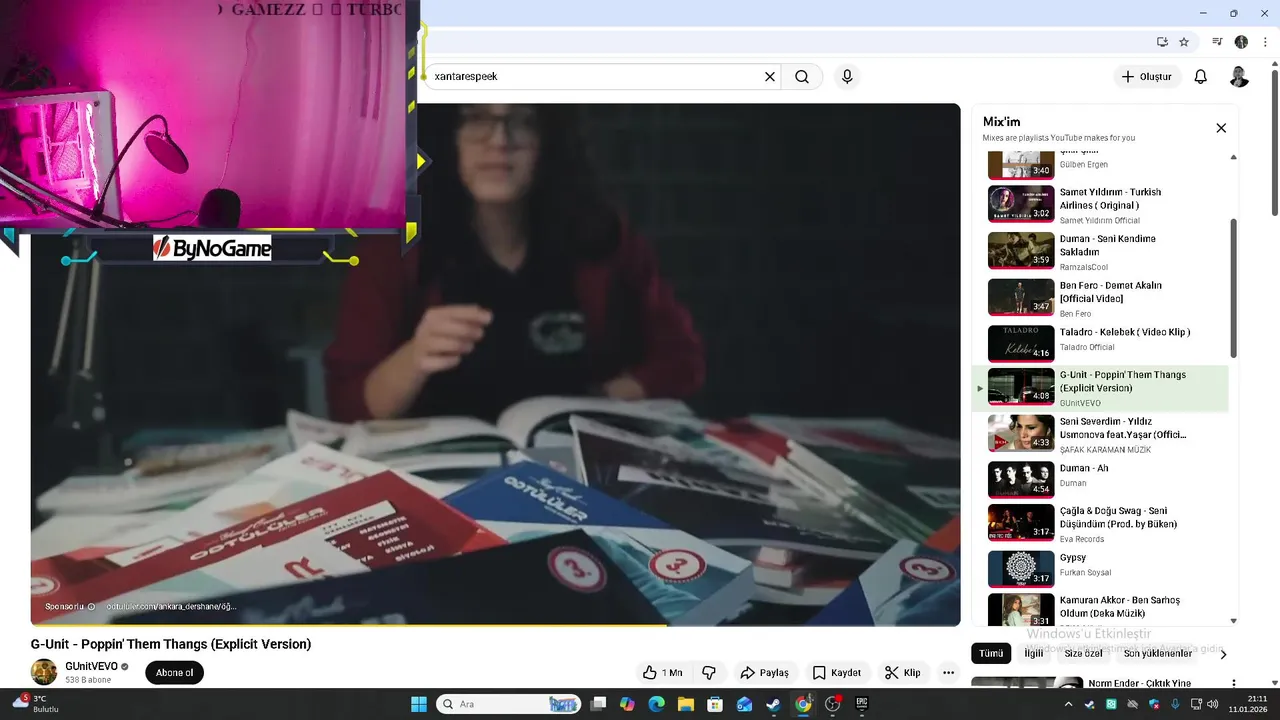Like the G-Unit video
The height and width of the screenshot is (720, 1280).
pyautogui.click(x=662, y=673)
